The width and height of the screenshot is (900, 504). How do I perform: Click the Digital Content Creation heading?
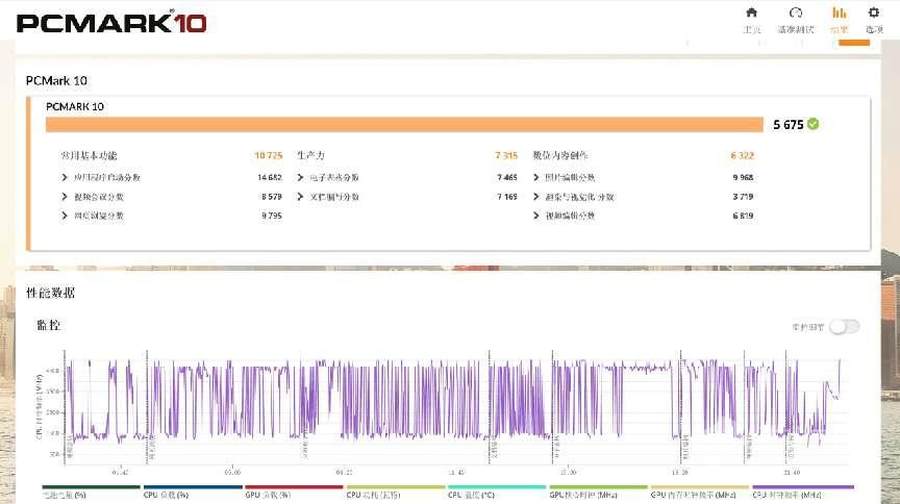(560, 155)
